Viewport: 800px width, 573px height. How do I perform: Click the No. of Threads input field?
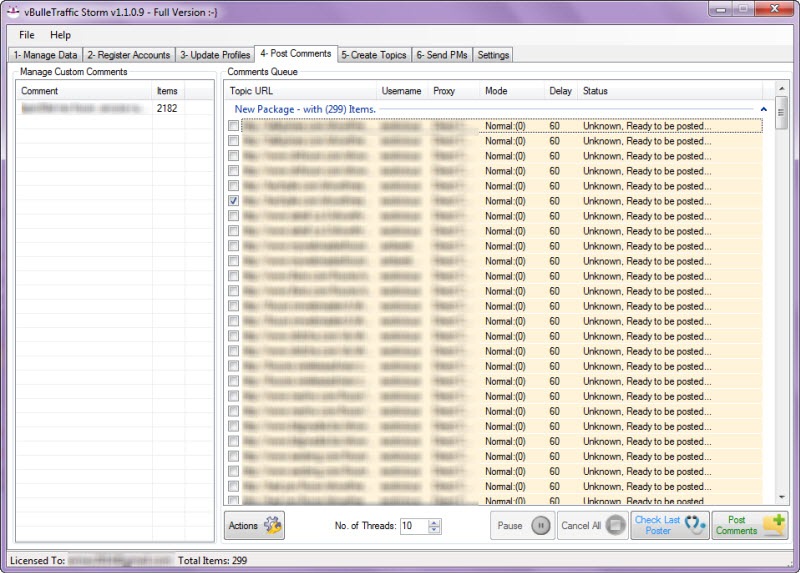tap(413, 526)
